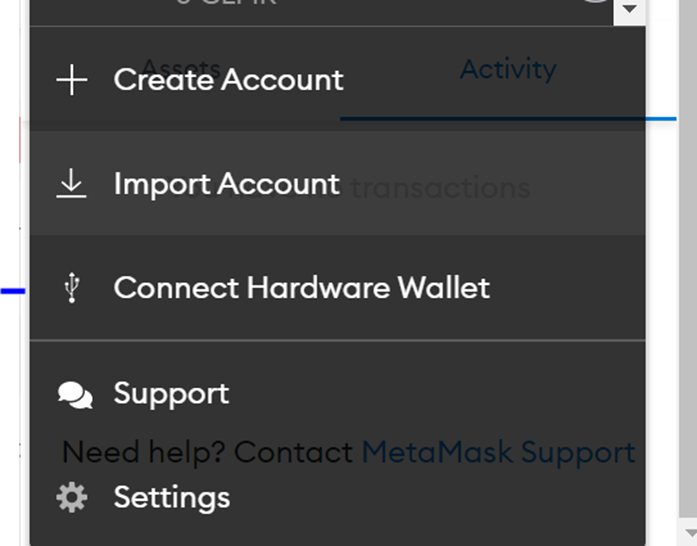Click the USB icon for hardware wallet
The image size is (697, 546).
[72, 288]
